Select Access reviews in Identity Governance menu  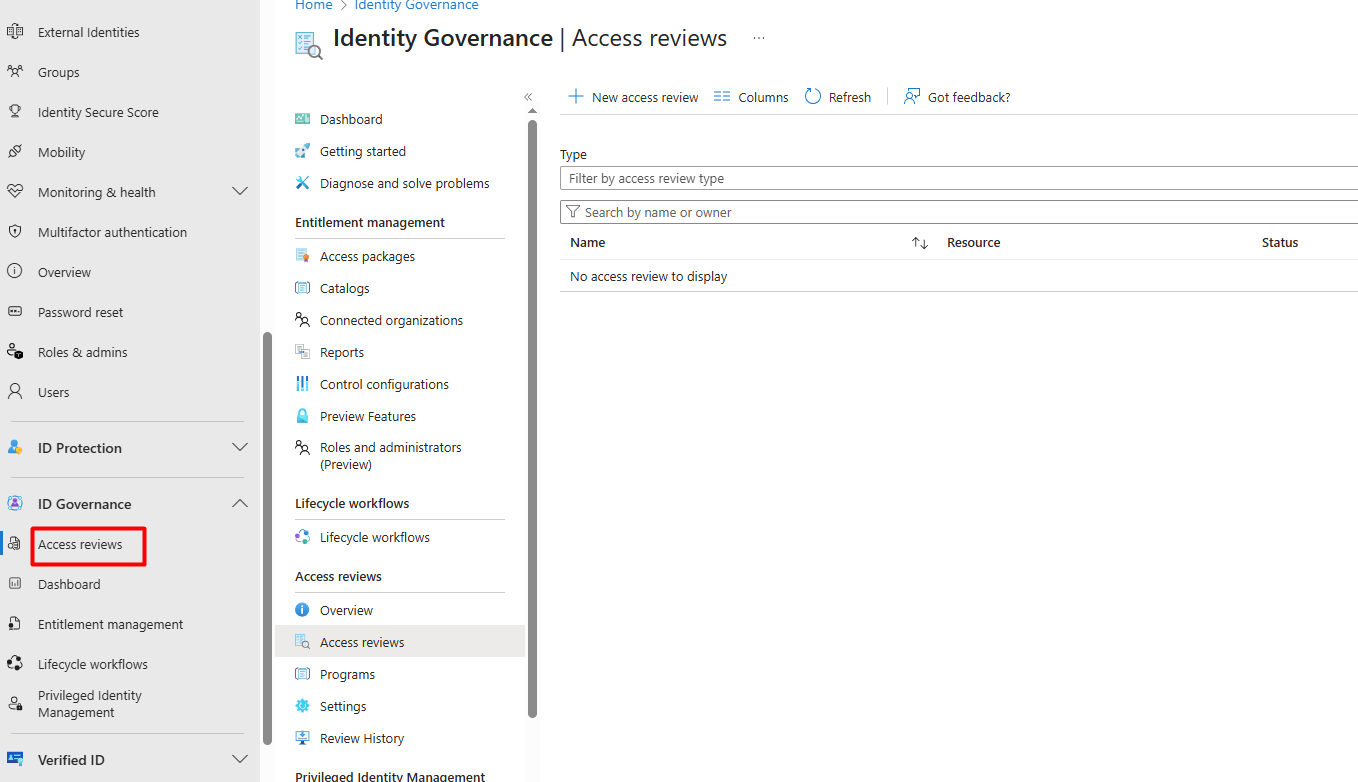[x=400, y=642]
